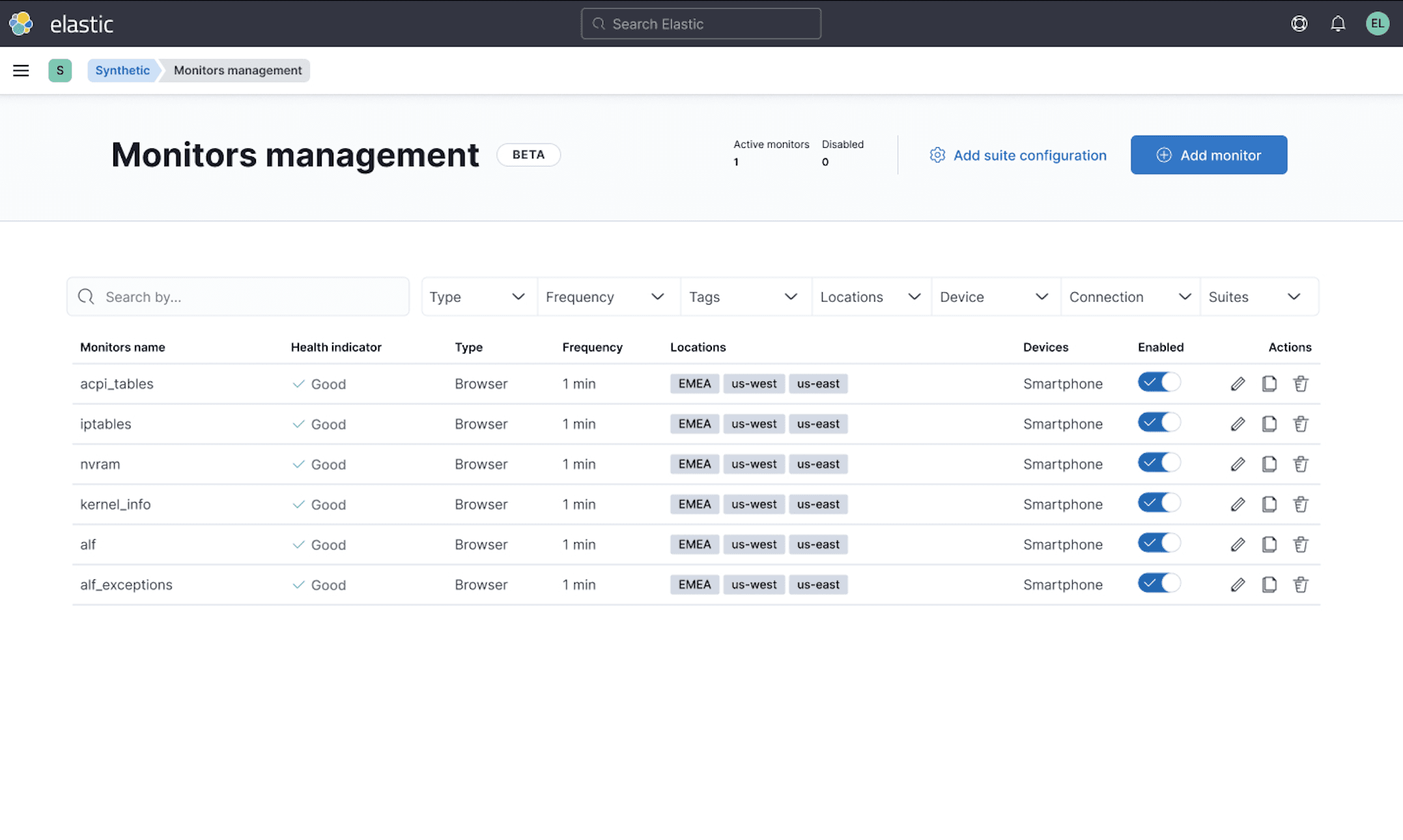
Task: Duplicate the iptables monitor via copy icon
Action: 1269,424
